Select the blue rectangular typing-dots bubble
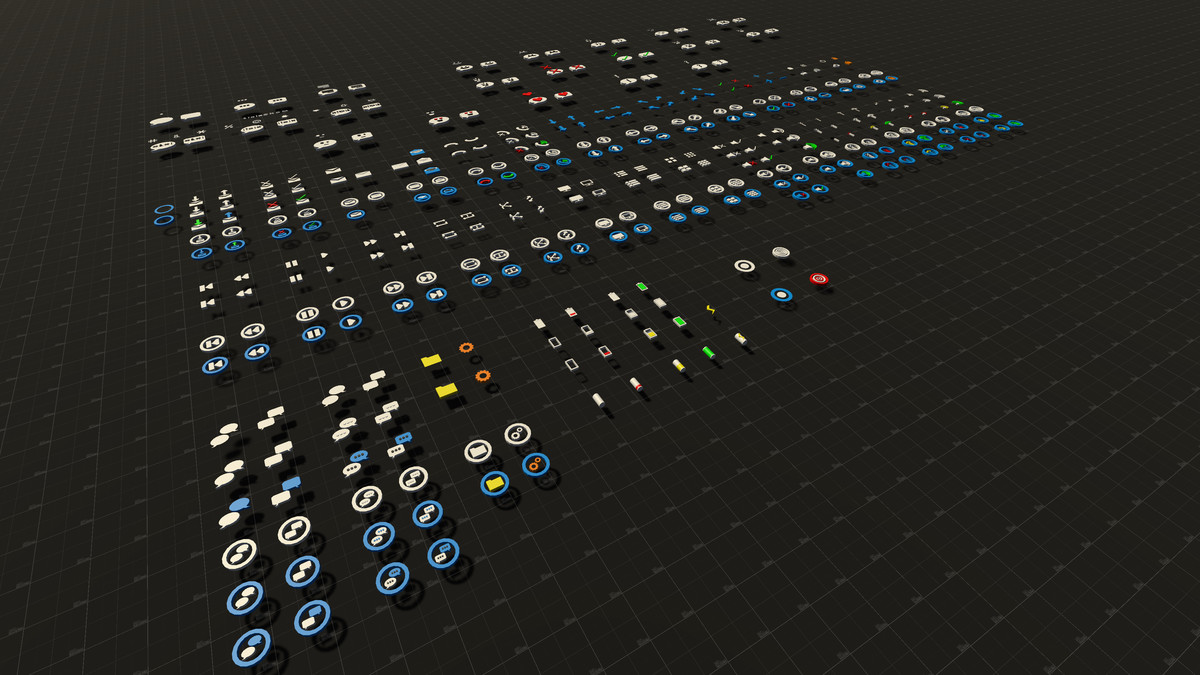This screenshot has width=1200, height=675. tap(403, 437)
